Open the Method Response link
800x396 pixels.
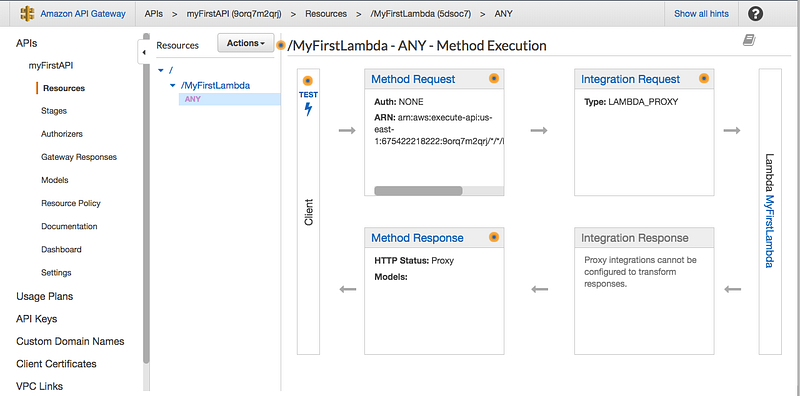417,238
